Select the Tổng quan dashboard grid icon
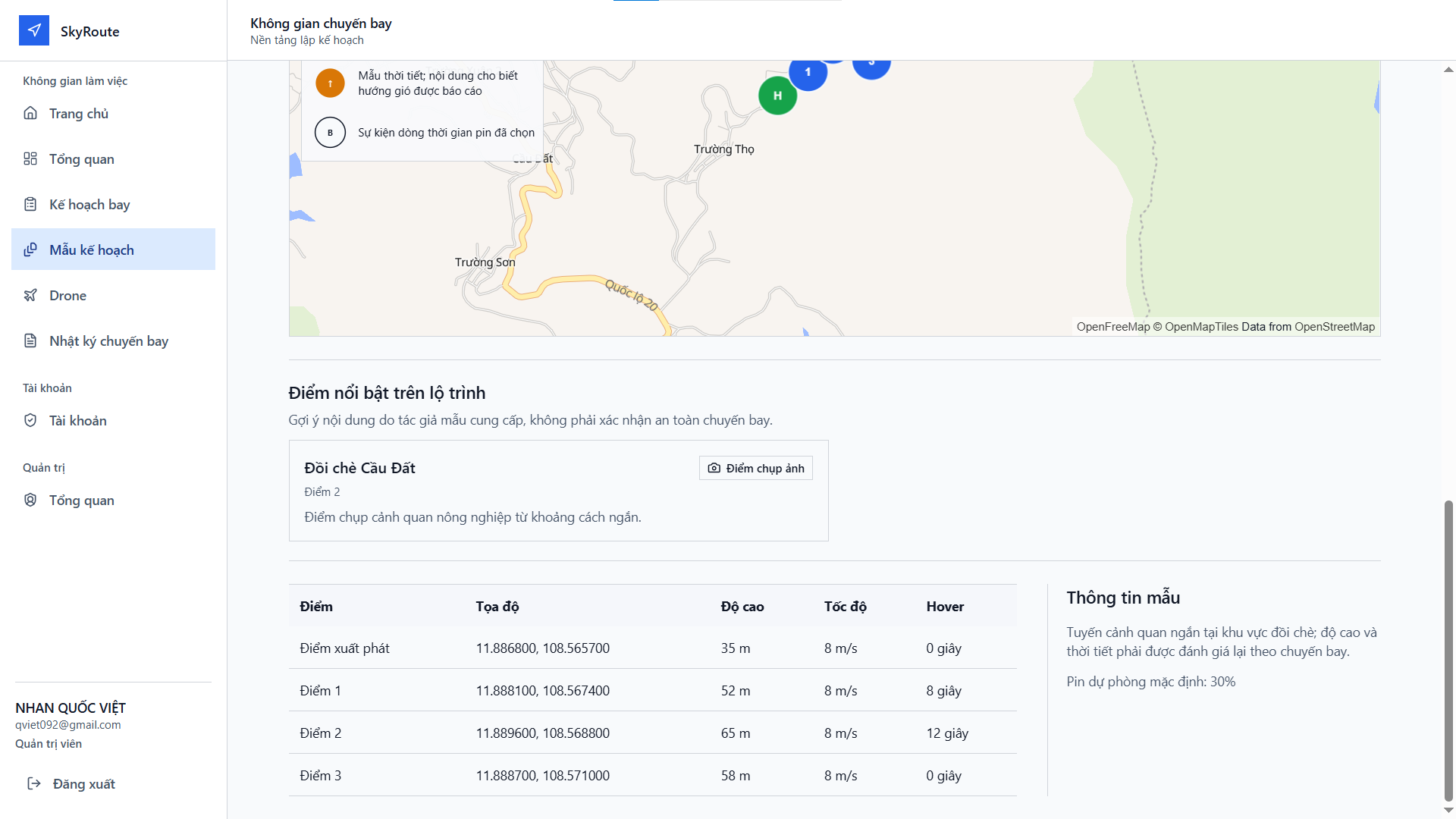 pyautogui.click(x=30, y=158)
